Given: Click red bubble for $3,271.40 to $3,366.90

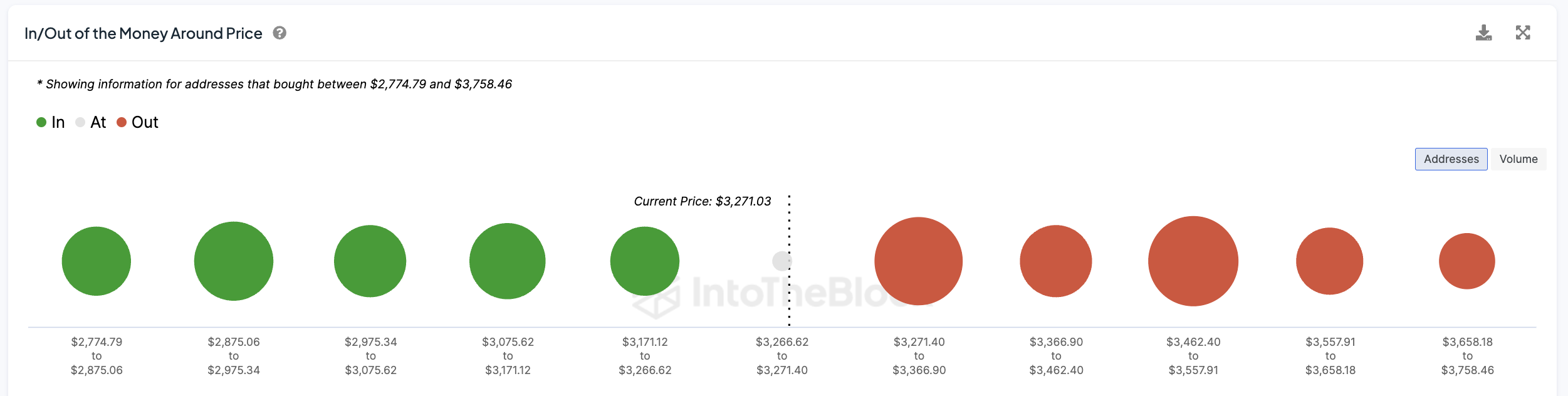Looking at the screenshot, I should pyautogui.click(x=919, y=261).
